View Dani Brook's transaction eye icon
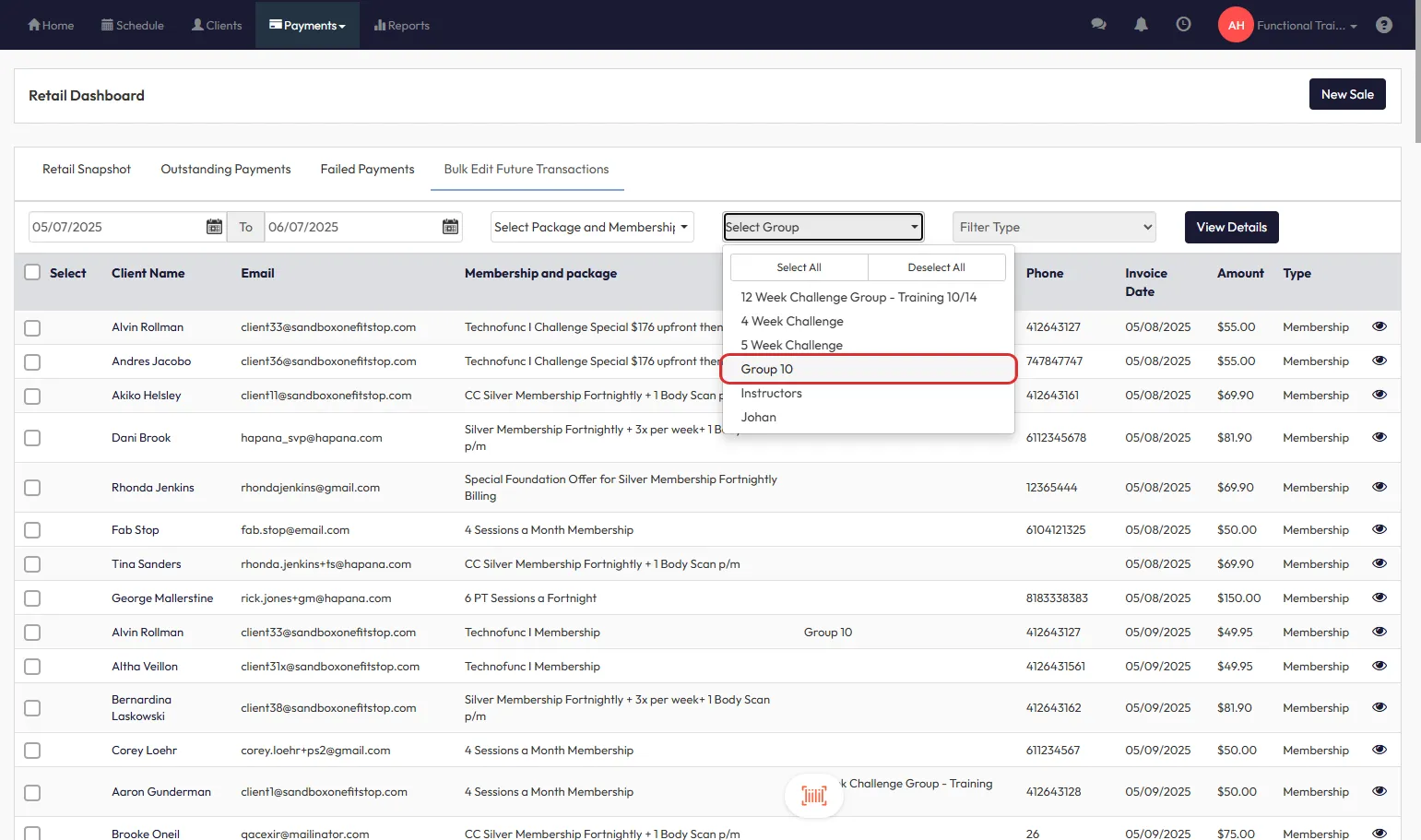The image size is (1421, 840). click(1379, 437)
